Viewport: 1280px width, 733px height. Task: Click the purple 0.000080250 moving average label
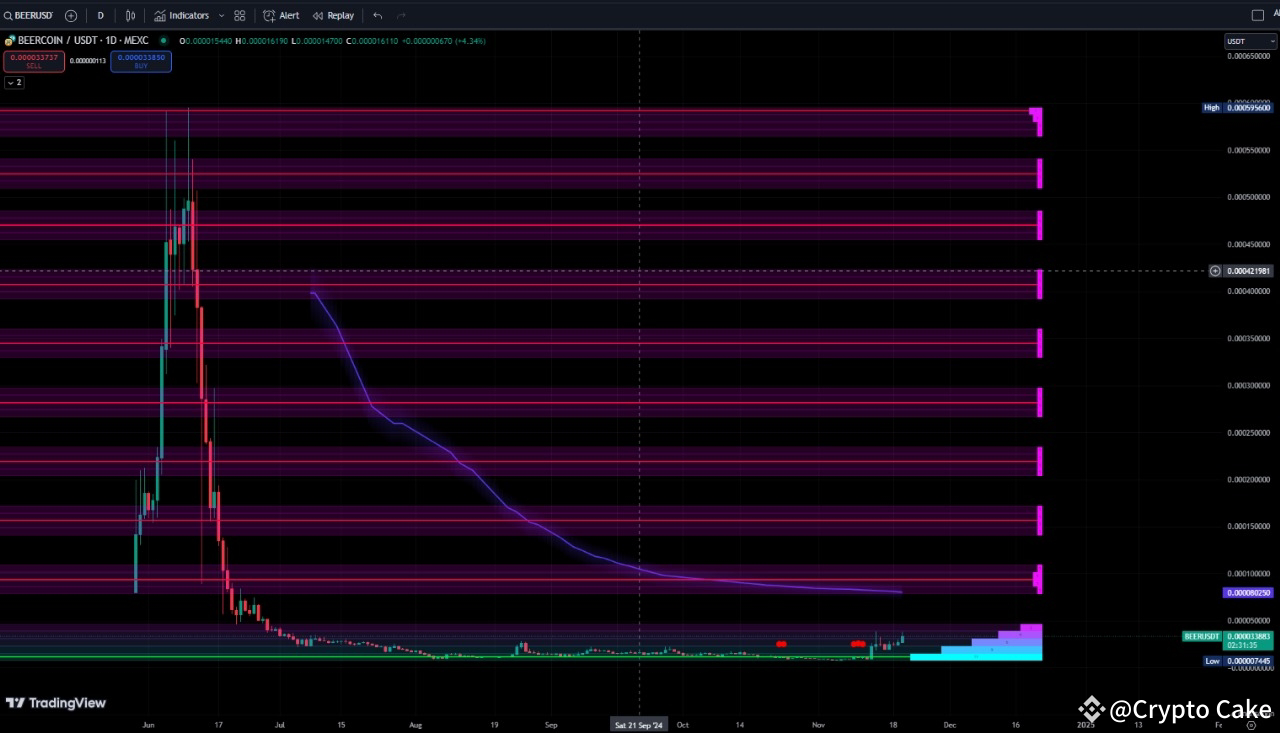(1249, 593)
